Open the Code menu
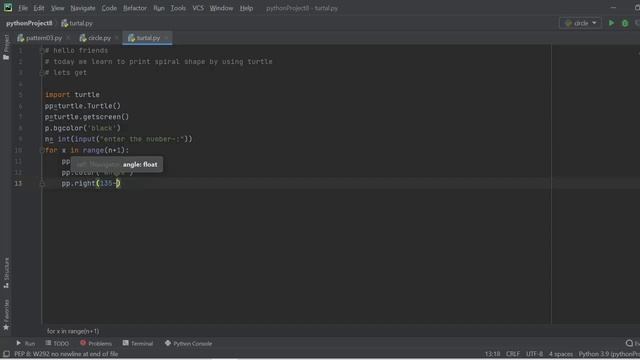 pos(109,8)
